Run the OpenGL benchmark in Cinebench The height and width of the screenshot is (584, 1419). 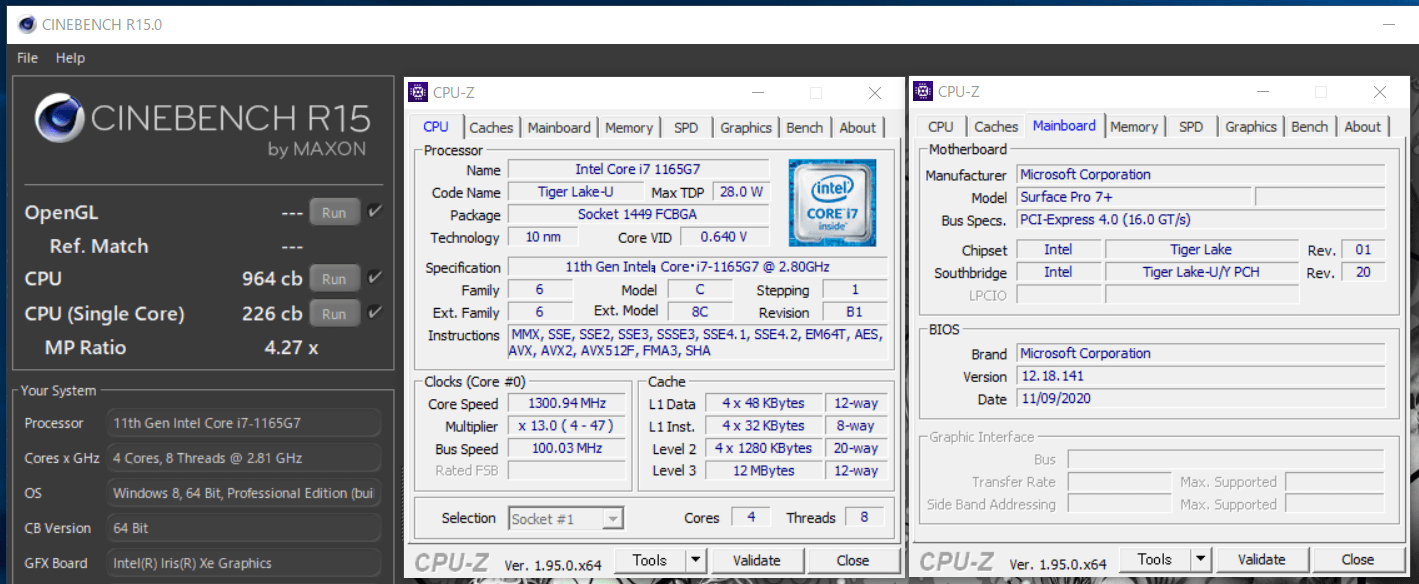334,212
